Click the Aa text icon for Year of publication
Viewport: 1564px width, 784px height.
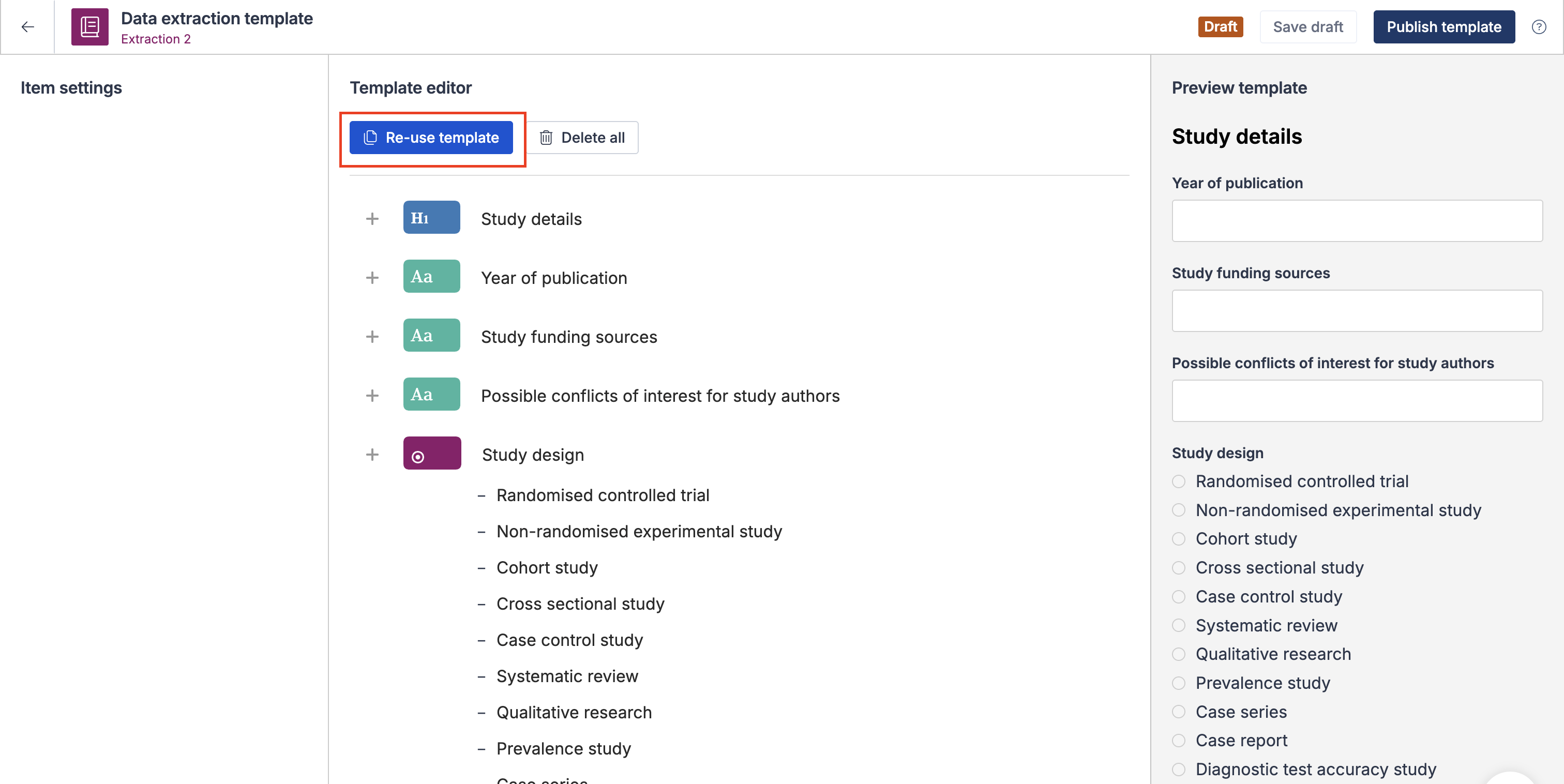(431, 277)
